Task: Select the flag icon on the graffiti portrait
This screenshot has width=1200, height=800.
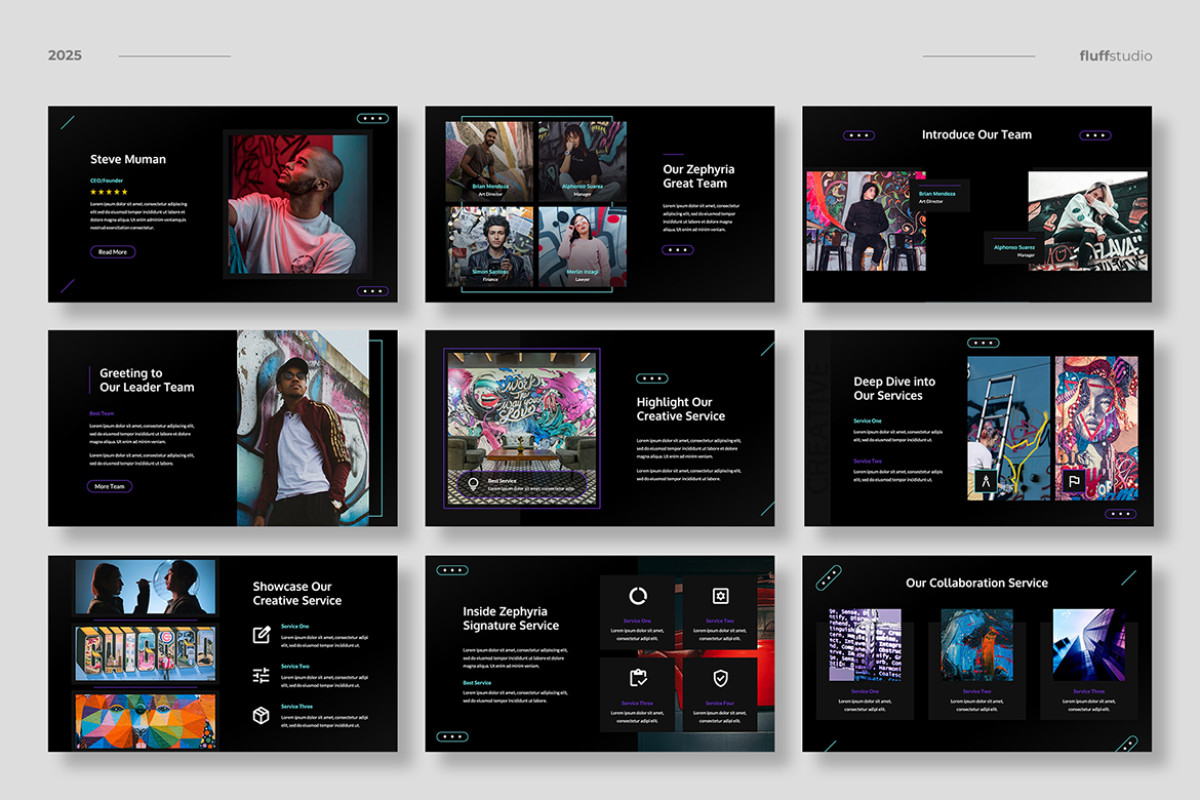Action: (x=1073, y=480)
